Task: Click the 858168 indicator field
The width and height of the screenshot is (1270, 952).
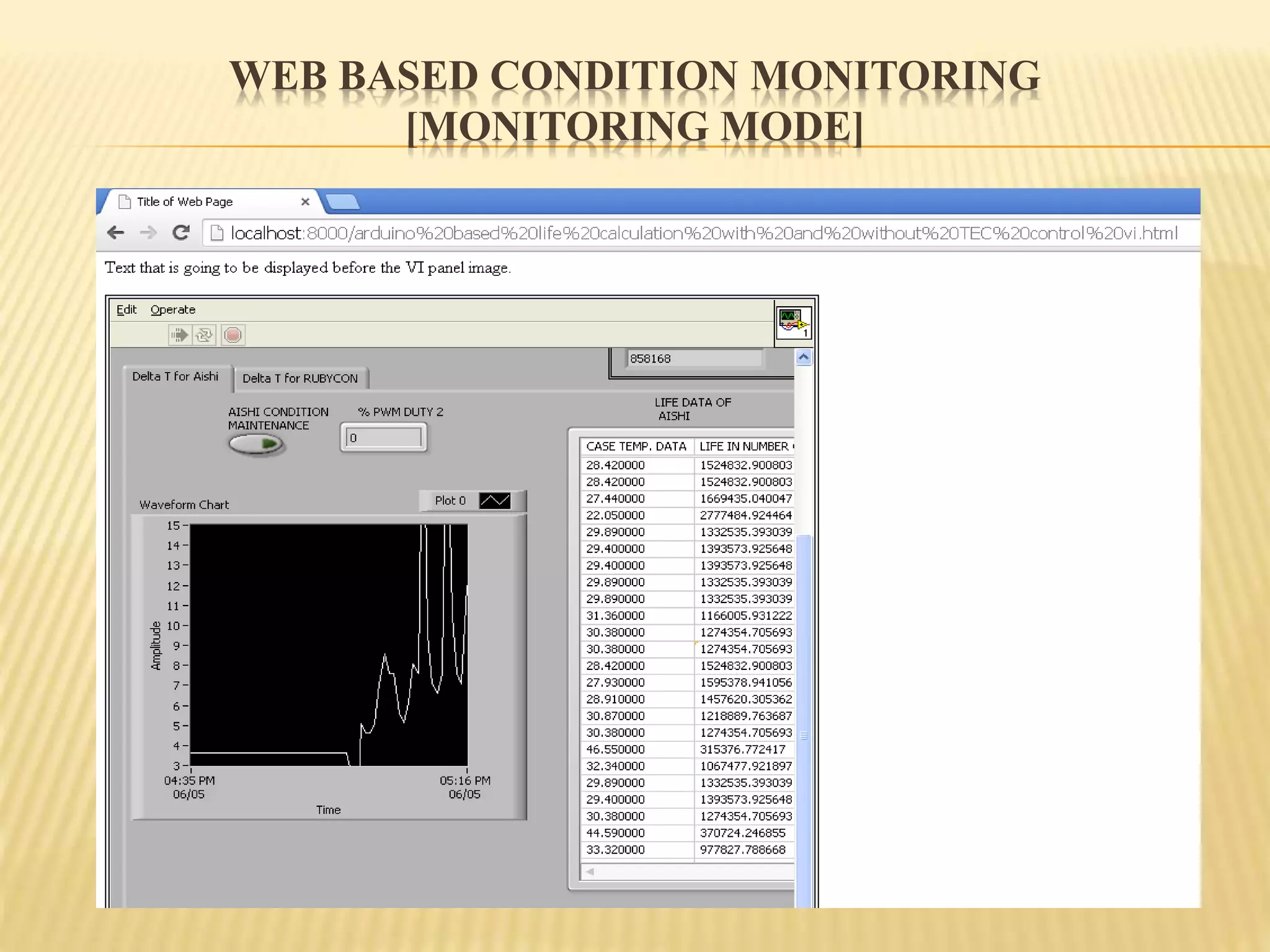Action: coord(695,358)
